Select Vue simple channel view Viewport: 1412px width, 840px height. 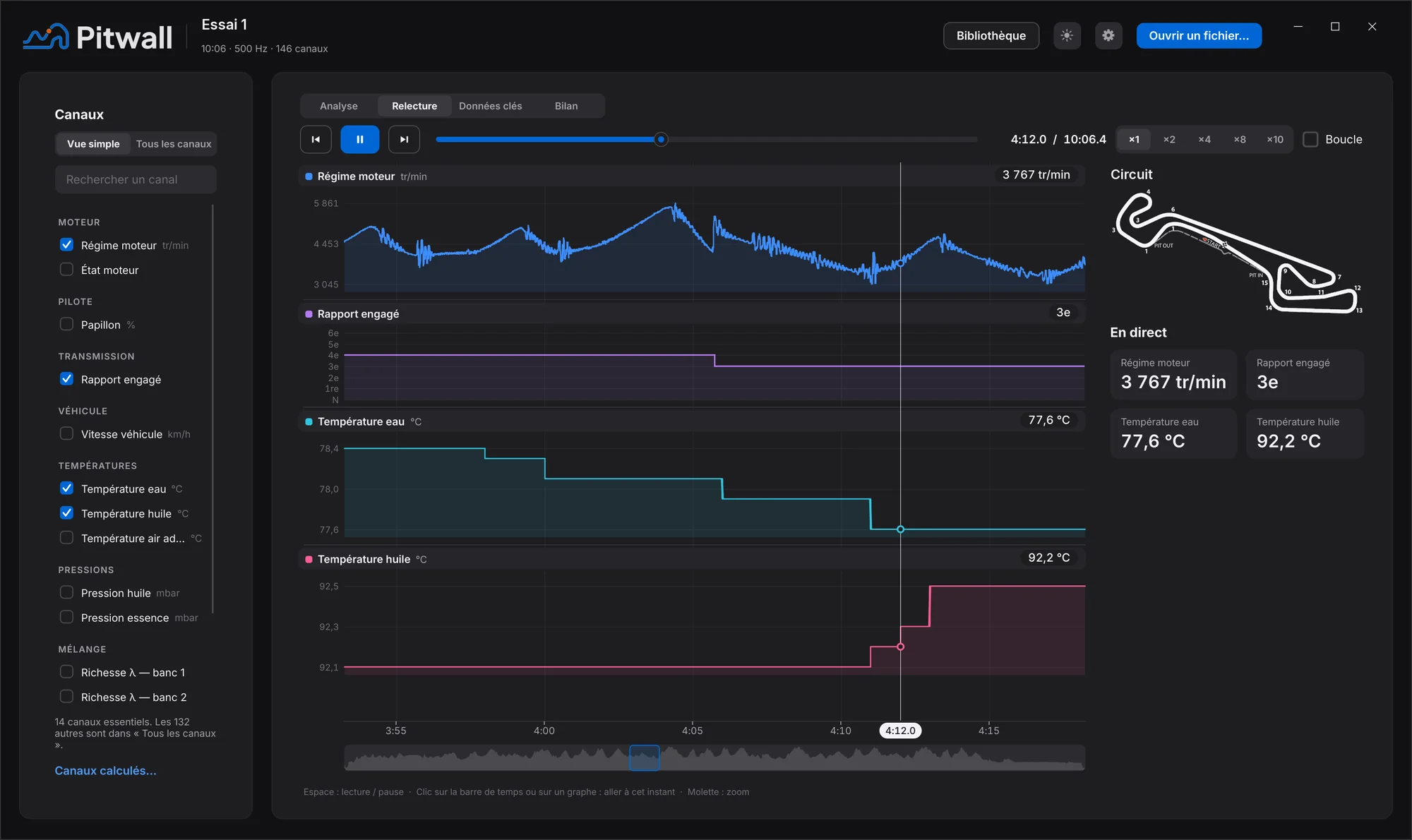(x=93, y=144)
